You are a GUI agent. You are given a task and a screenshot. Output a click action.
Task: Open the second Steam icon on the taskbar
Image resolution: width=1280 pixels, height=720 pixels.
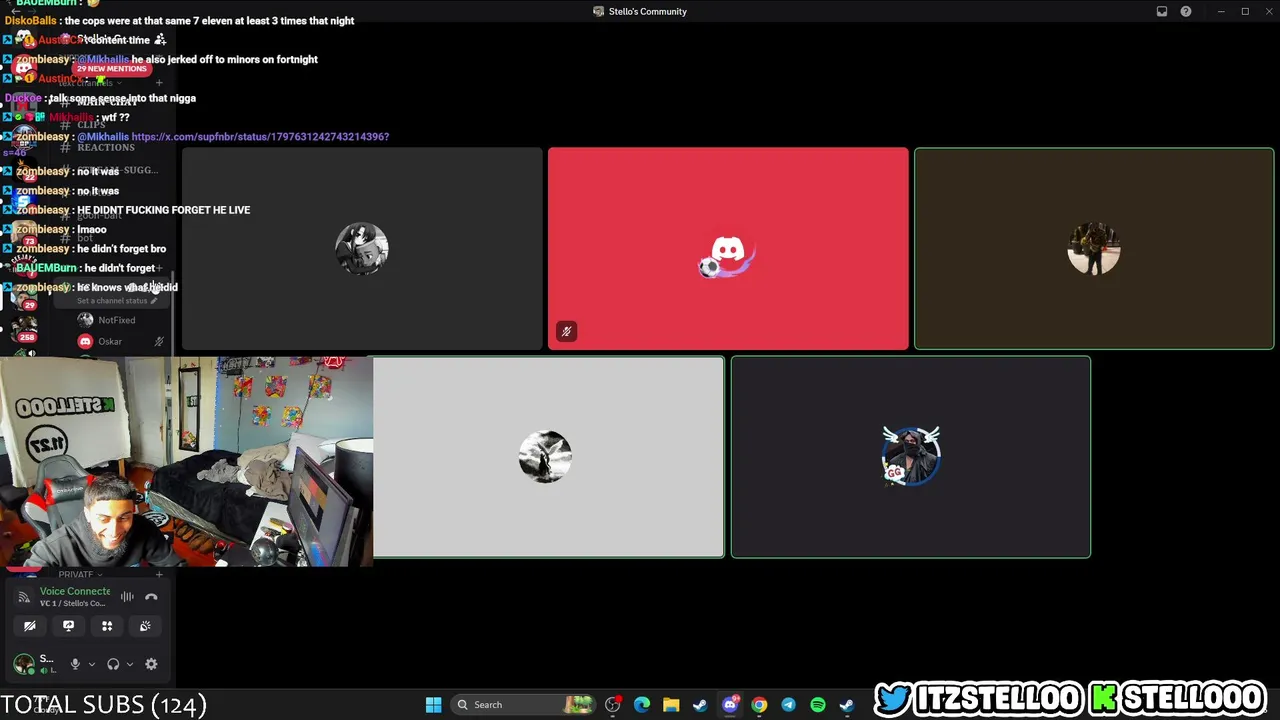click(x=847, y=705)
